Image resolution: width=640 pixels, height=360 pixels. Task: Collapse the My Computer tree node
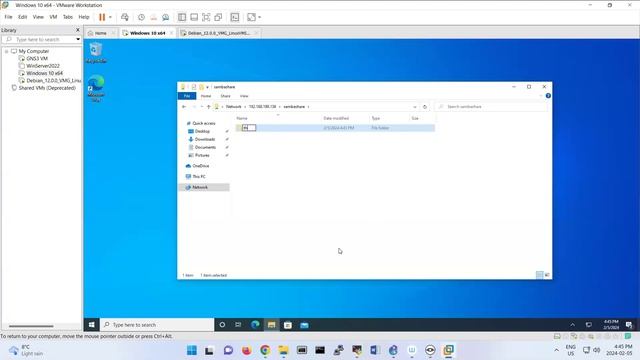[7, 51]
